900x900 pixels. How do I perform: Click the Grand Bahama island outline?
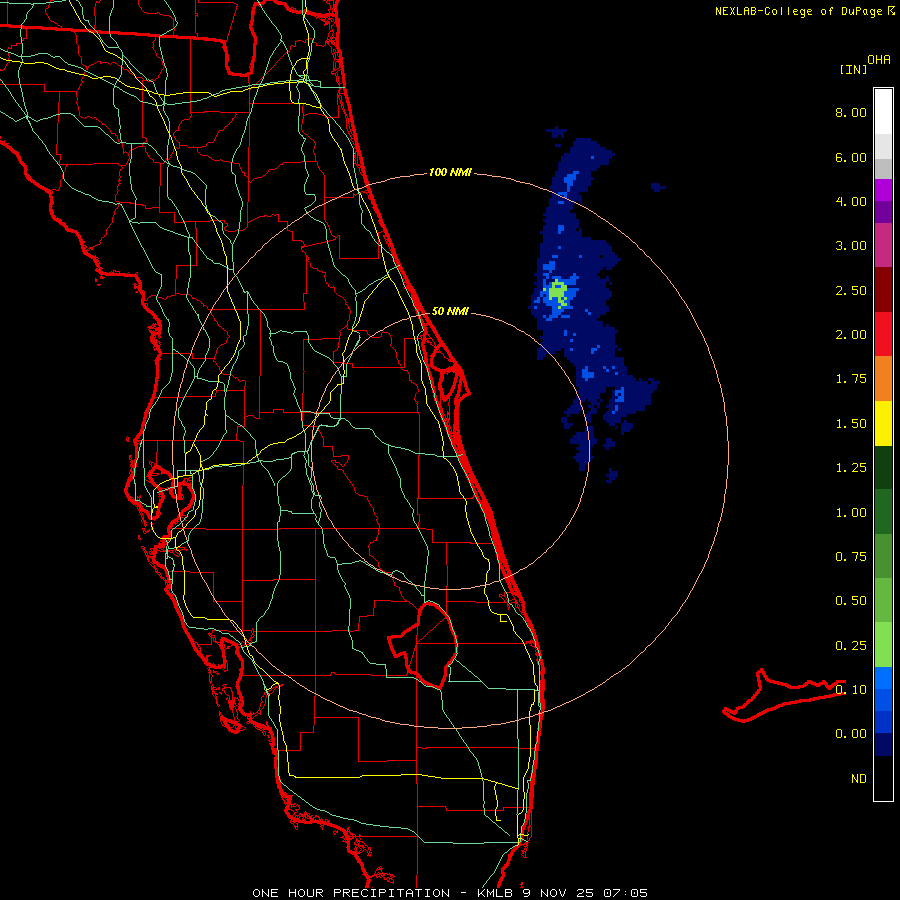click(x=783, y=696)
